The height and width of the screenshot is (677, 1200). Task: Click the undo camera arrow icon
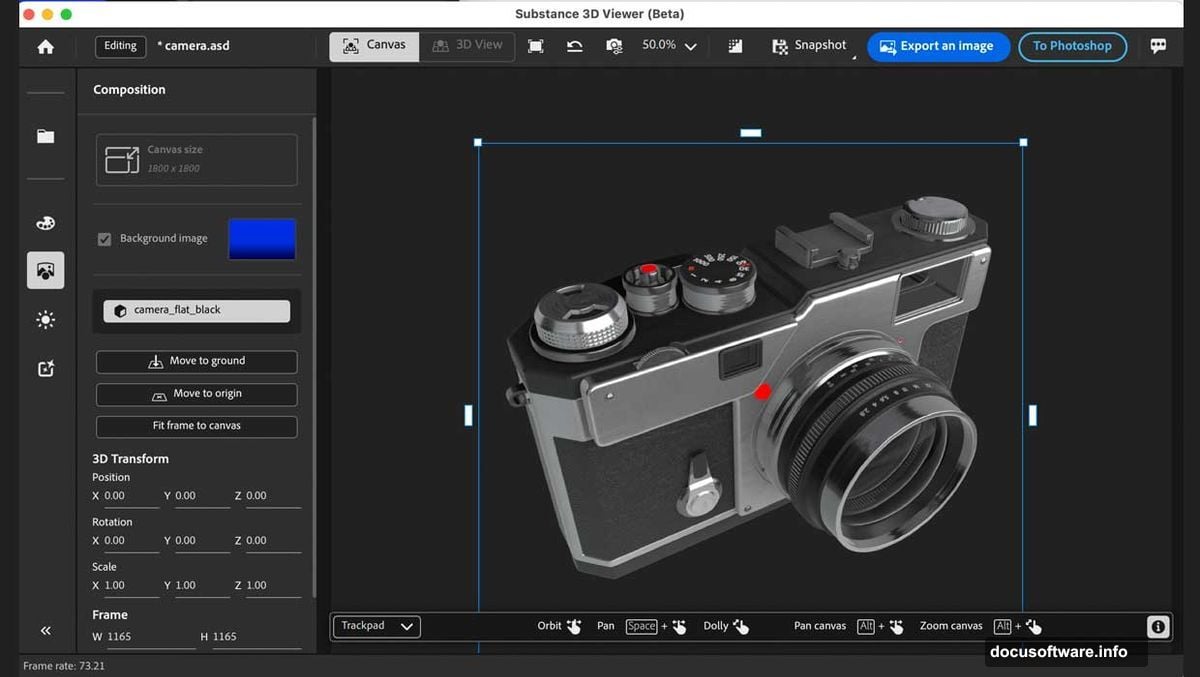click(x=574, y=46)
